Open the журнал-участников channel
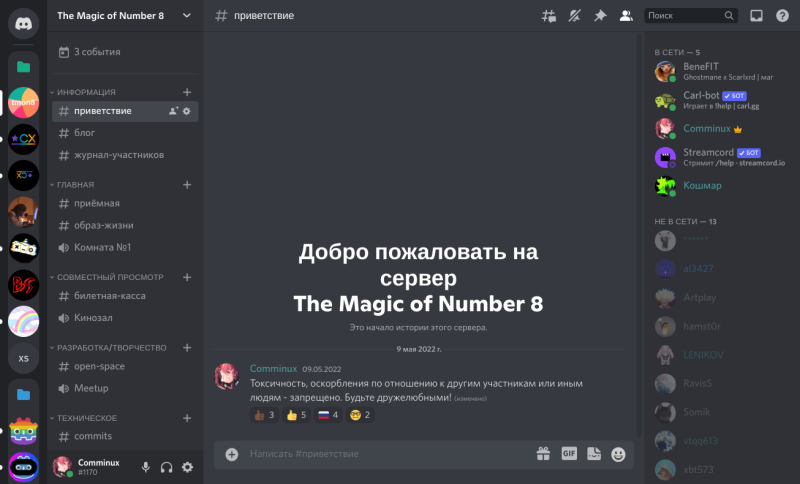The width and height of the screenshot is (800, 484). pyautogui.click(x=125, y=155)
